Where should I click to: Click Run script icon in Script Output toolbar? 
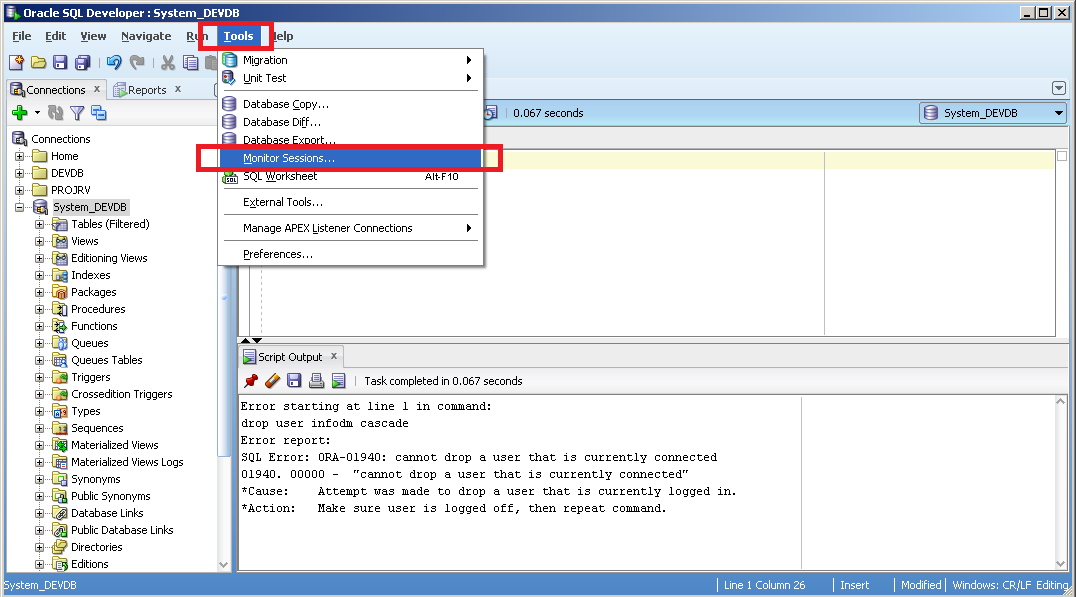tap(338, 381)
